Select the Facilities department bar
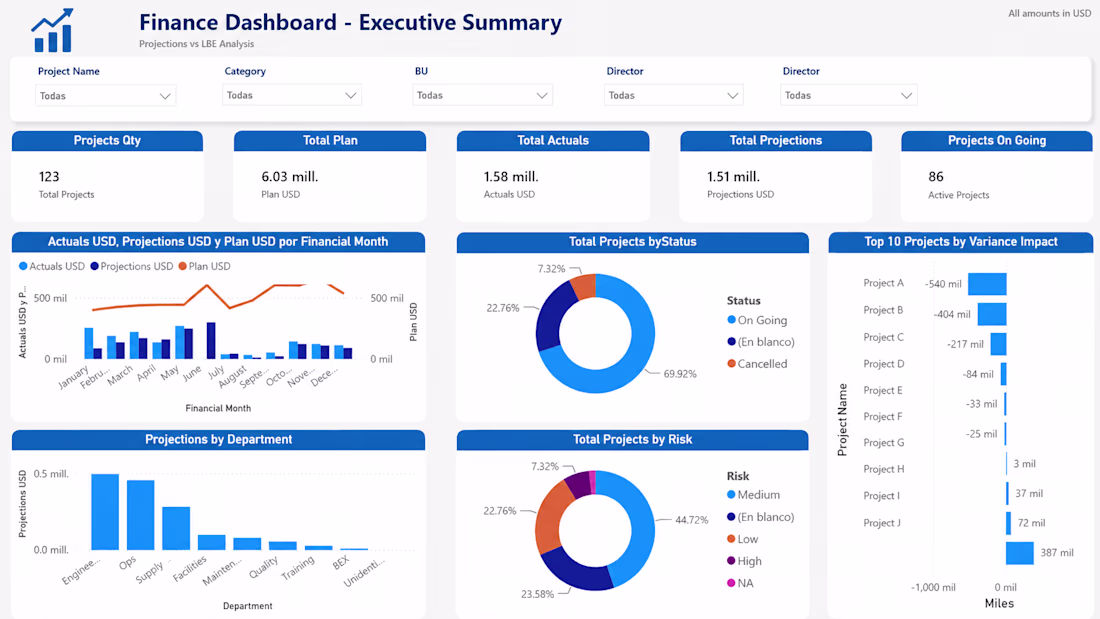The image size is (1100, 619). [211, 542]
